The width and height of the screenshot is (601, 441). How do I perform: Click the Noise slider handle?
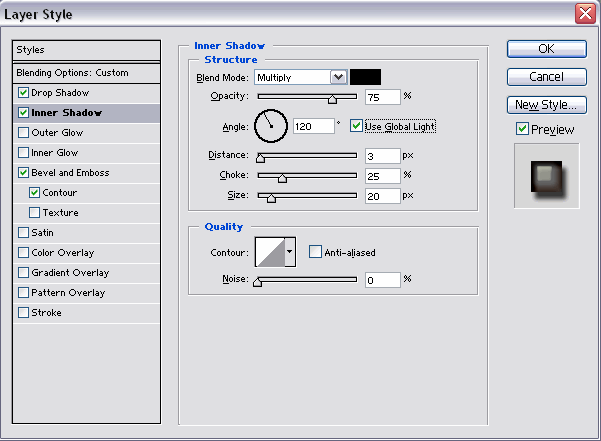pyautogui.click(x=258, y=282)
